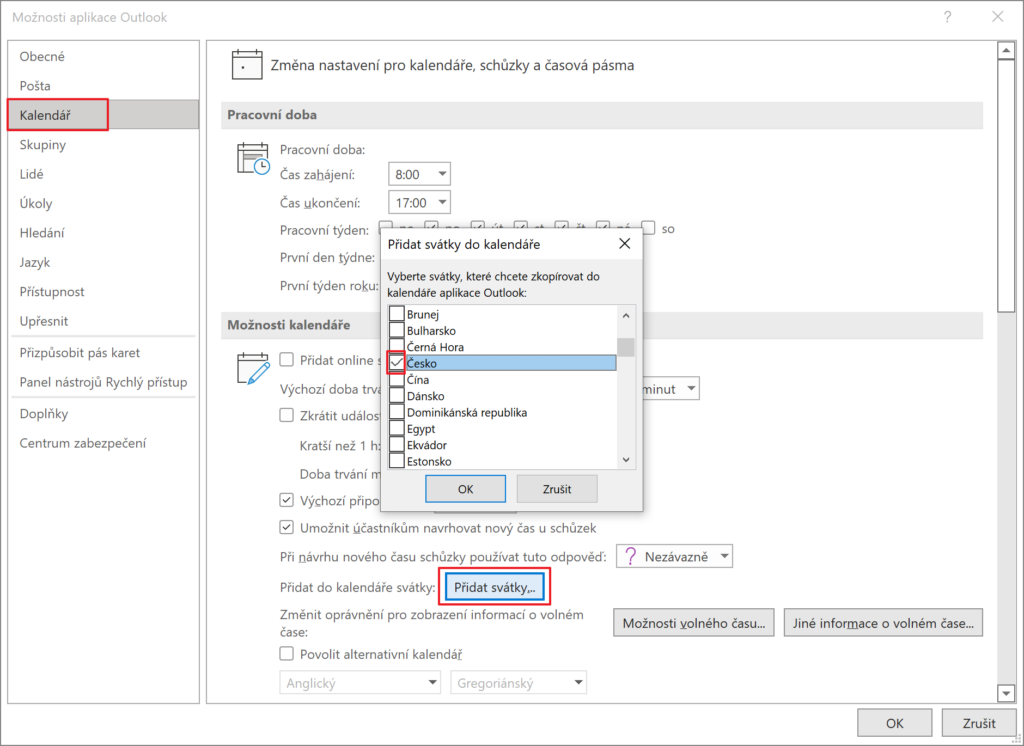Toggle Přidat online schůzku checkbox
Screen dimensions: 1024x746
point(286,359)
